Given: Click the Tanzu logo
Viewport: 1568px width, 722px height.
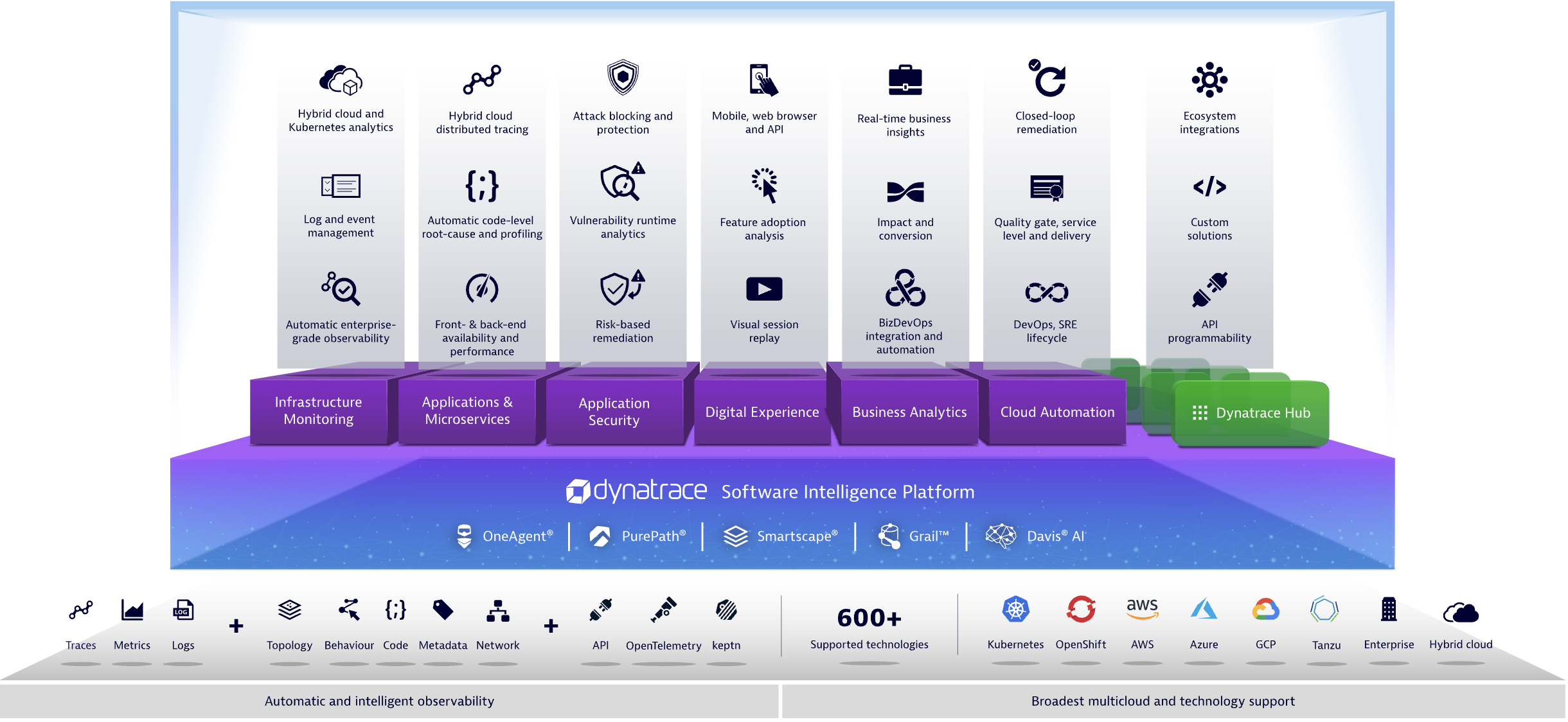Looking at the screenshot, I should coord(1325,610).
